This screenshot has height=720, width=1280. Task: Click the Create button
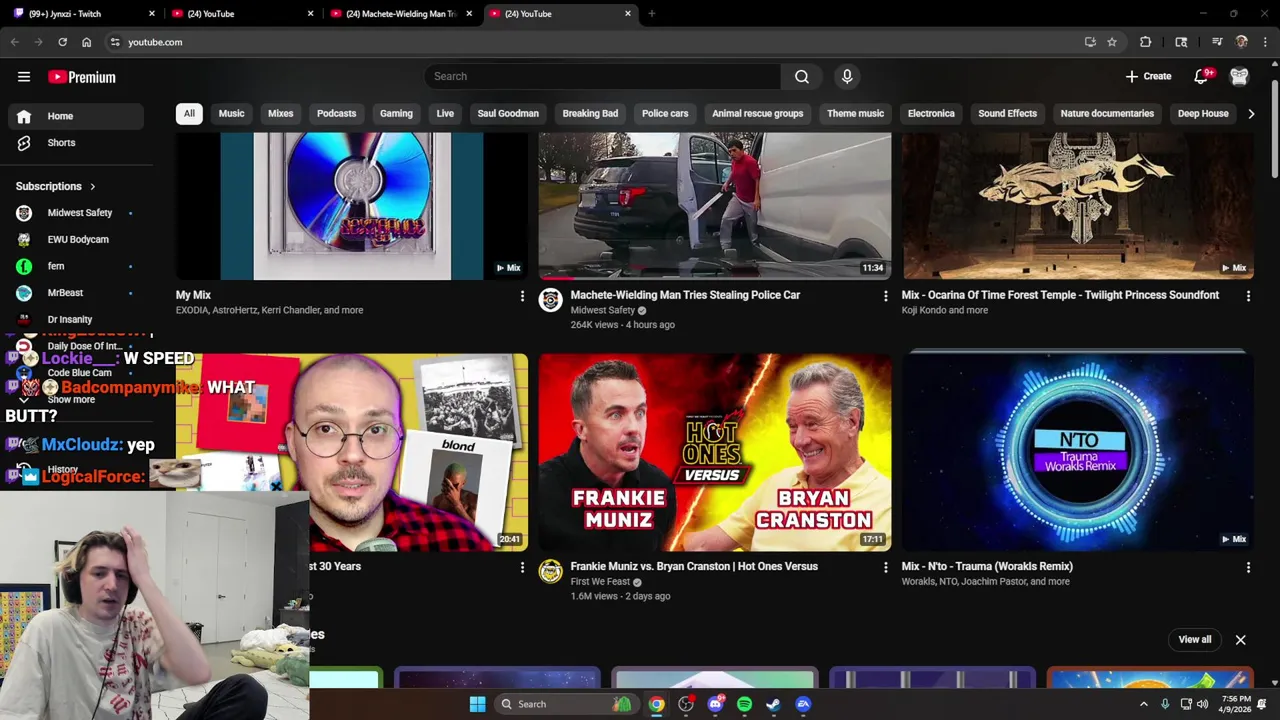tap(1148, 76)
